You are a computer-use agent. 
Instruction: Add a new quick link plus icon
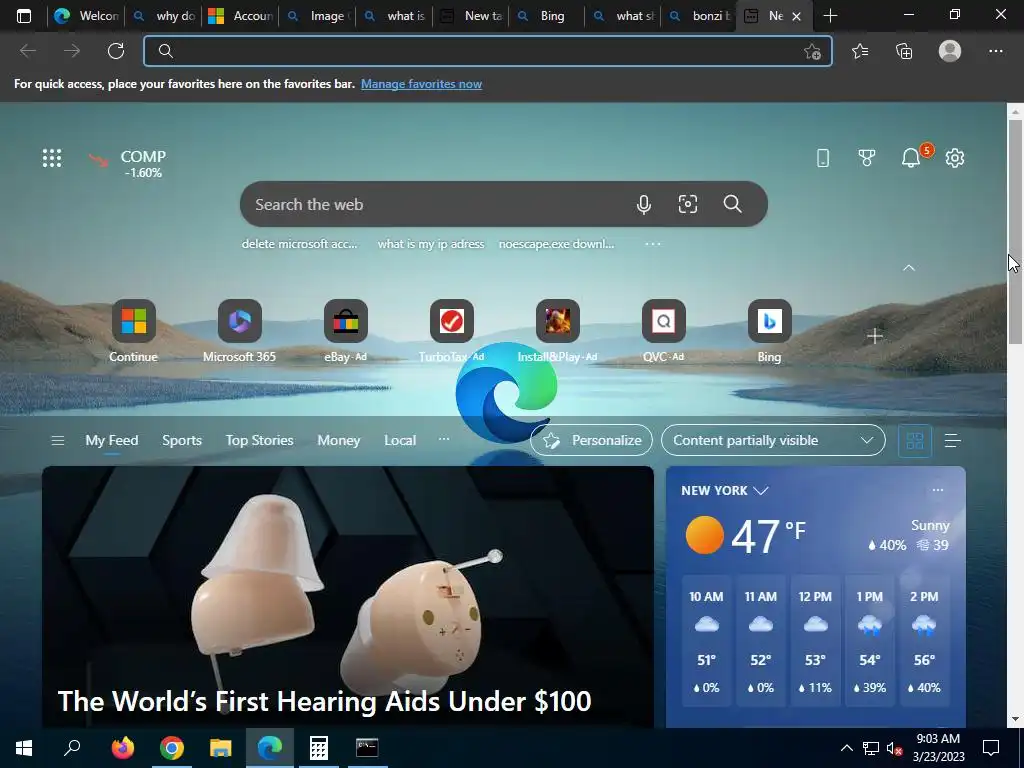tap(874, 336)
